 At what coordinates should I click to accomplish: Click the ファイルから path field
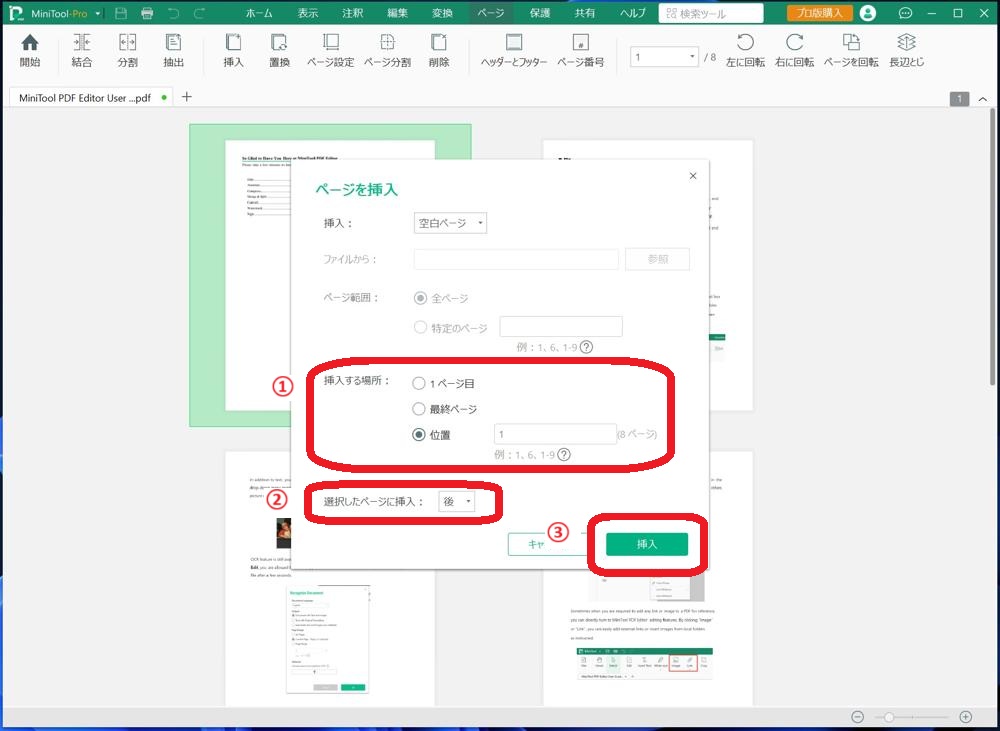[516, 259]
